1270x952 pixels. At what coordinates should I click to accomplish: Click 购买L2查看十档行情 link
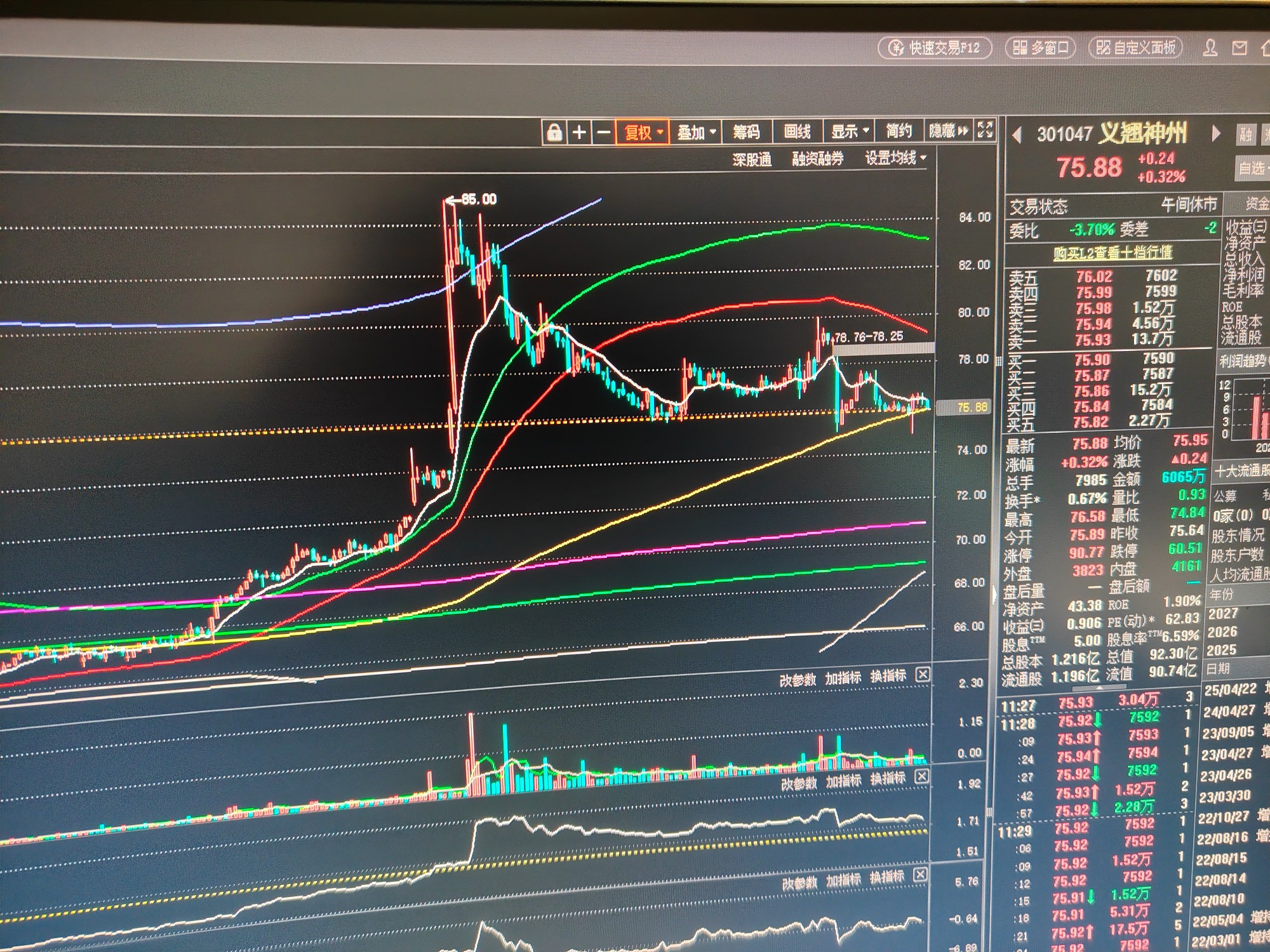pos(1113,253)
